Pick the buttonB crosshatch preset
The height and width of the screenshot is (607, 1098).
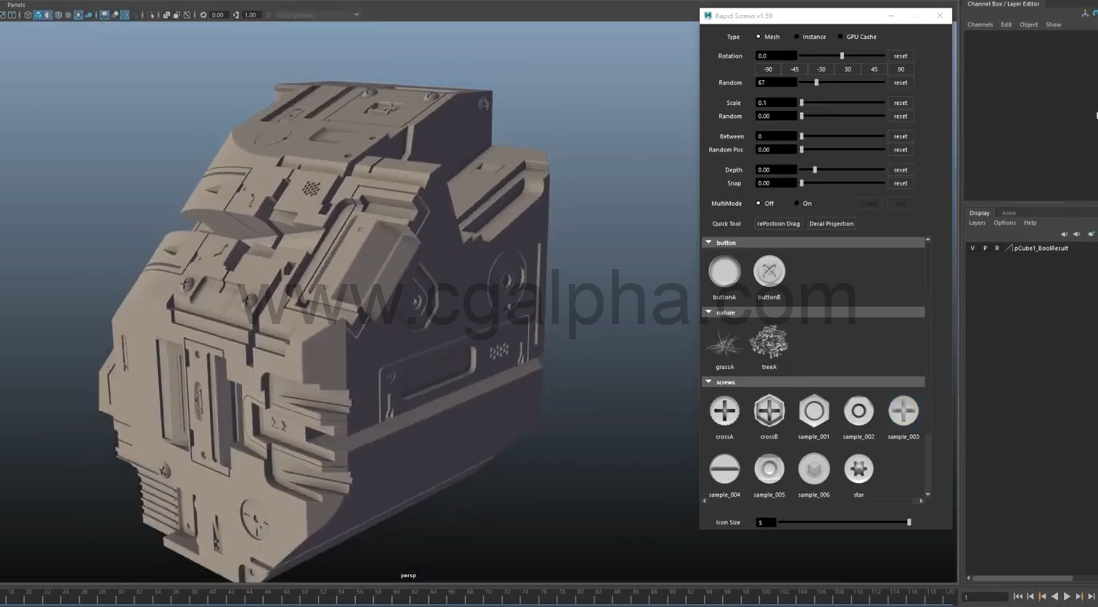(769, 271)
